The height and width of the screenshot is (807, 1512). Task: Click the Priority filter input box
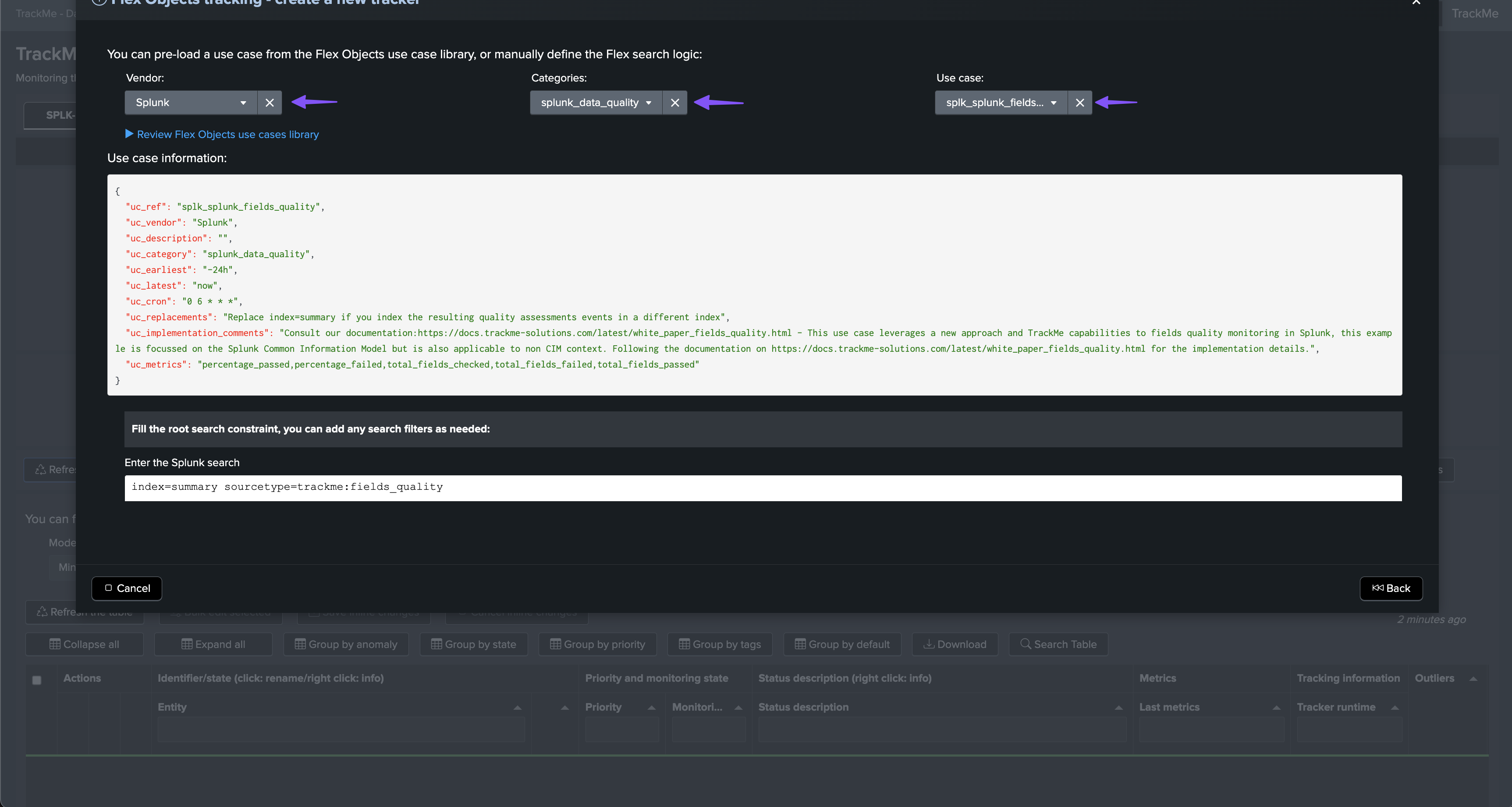click(x=621, y=729)
